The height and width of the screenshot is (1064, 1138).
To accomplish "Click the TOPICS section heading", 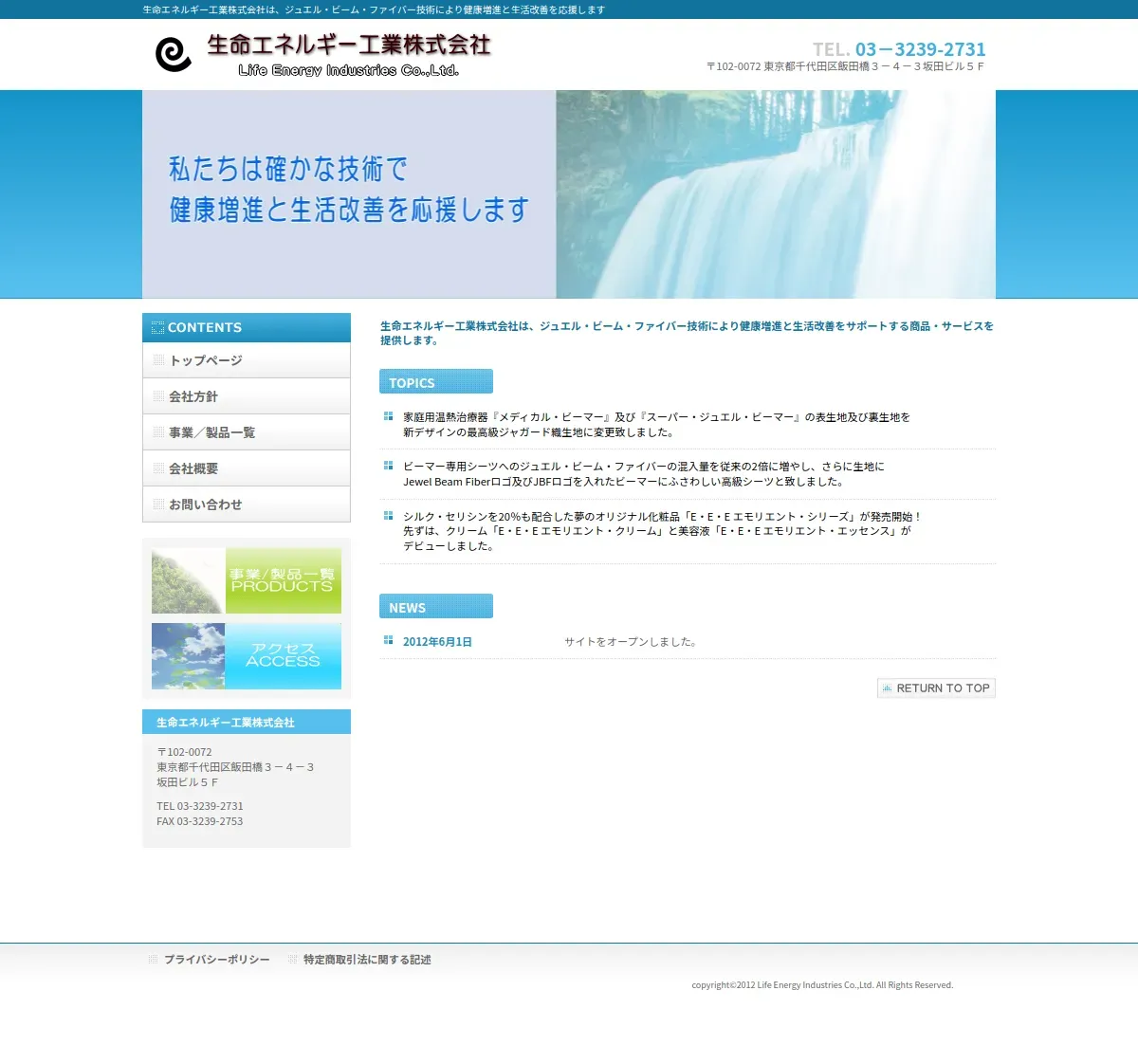I will [436, 381].
